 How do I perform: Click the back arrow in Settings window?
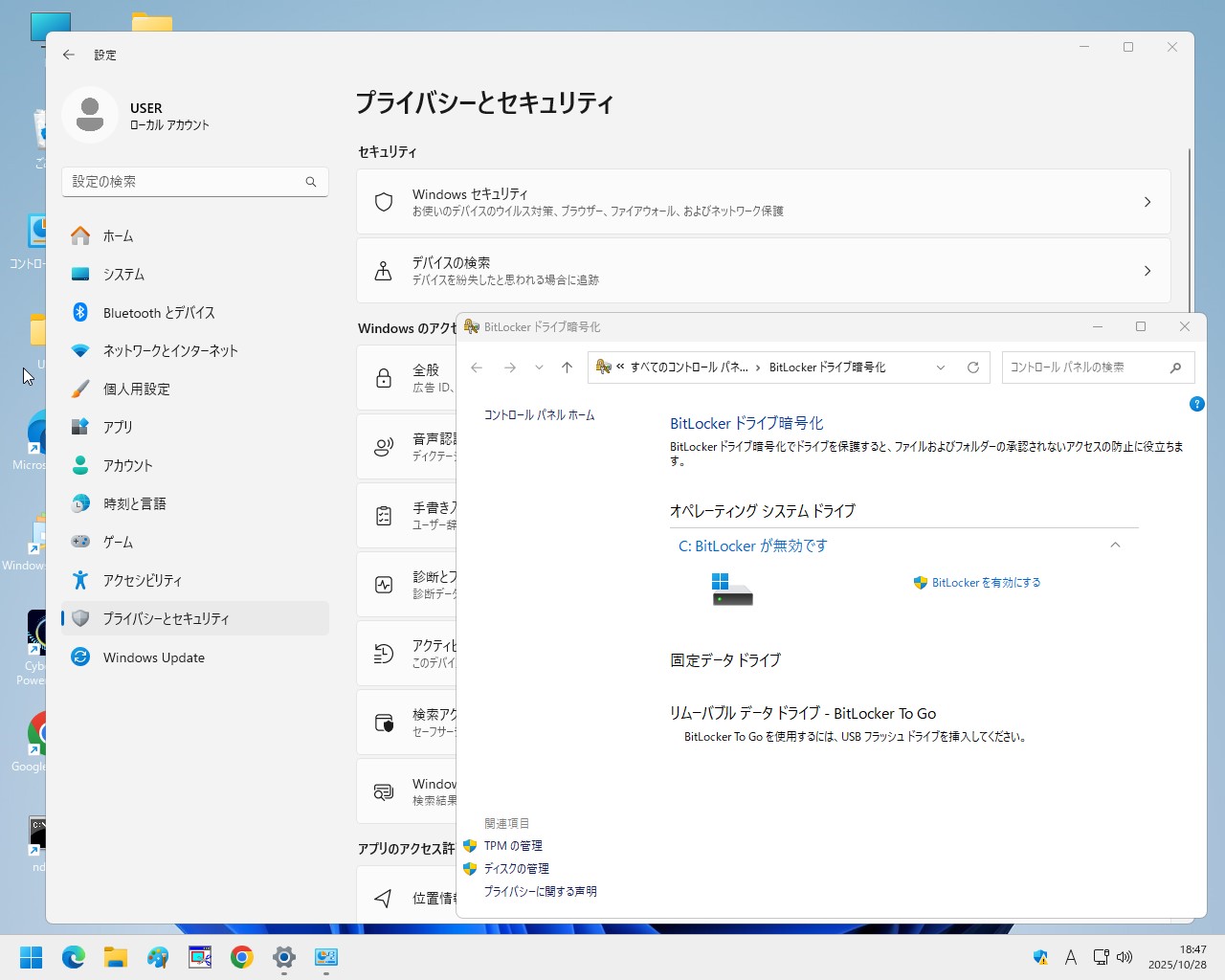[x=69, y=55]
